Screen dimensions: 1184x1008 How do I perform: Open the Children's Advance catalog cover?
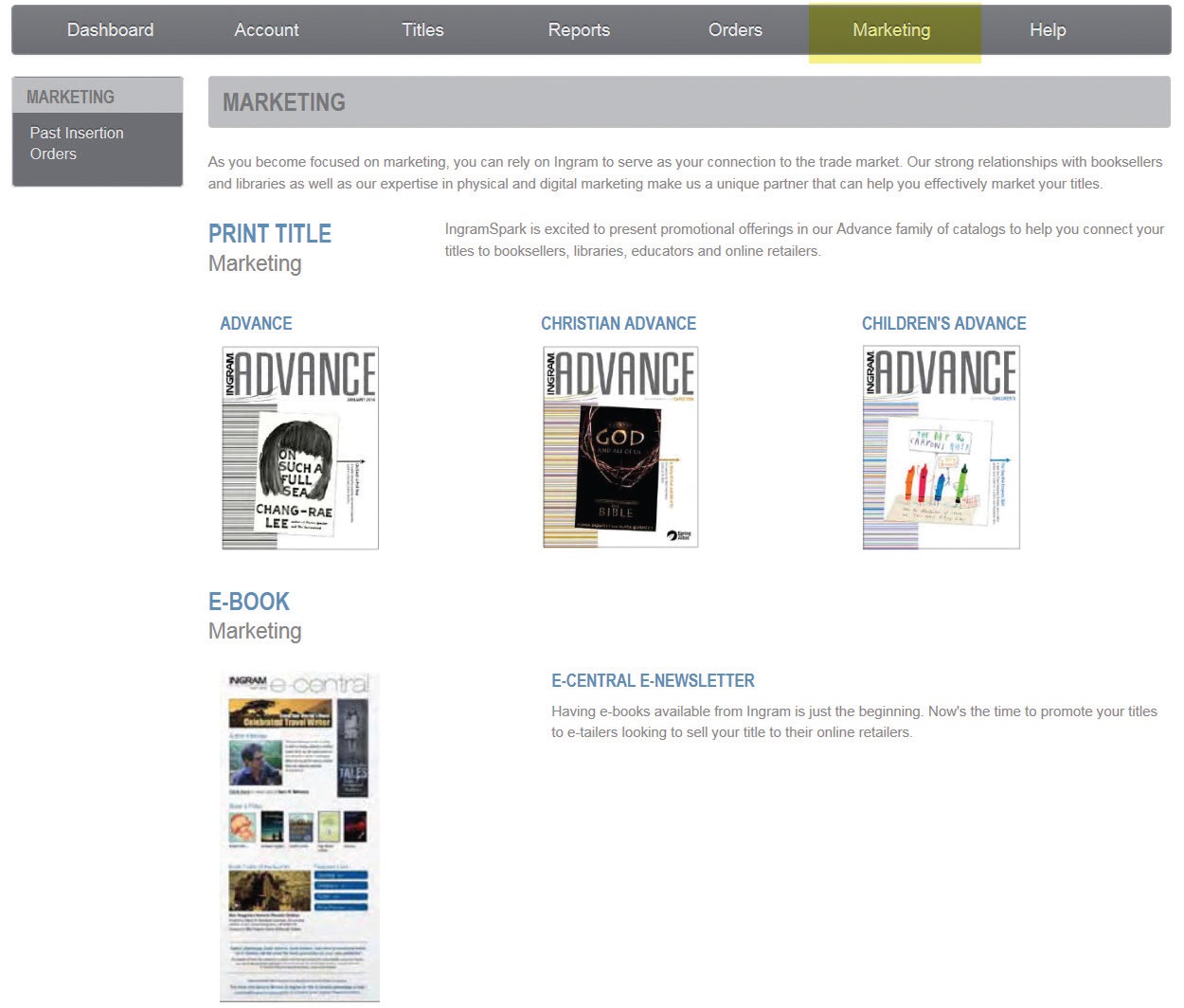tap(941, 448)
